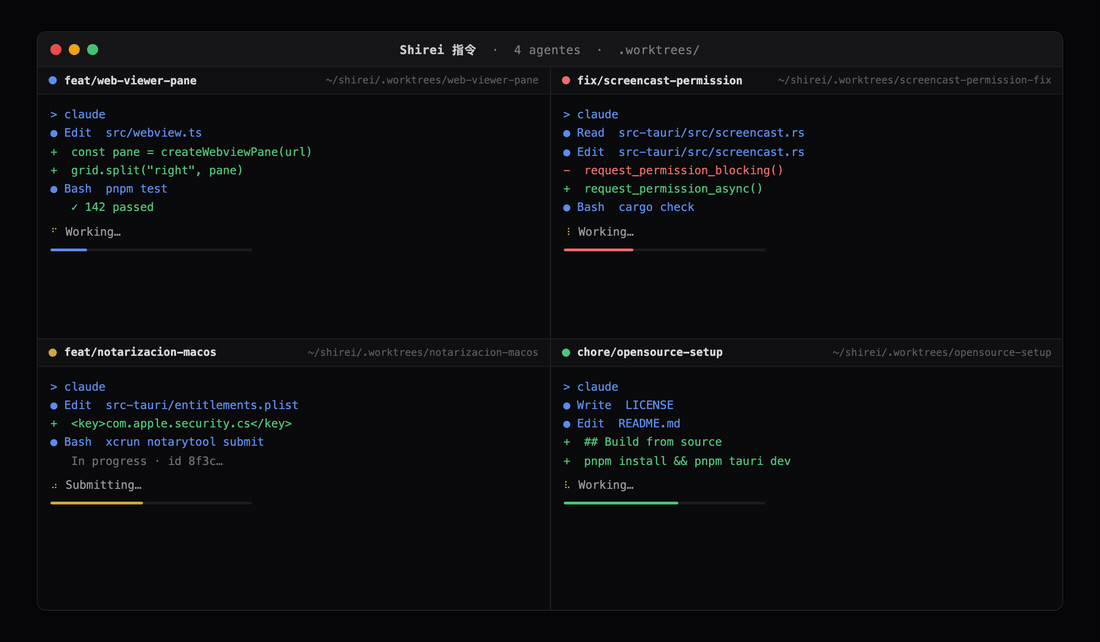Select the chore/opensource-setup pane title
The height and width of the screenshot is (642, 1100).
pyautogui.click(x=650, y=352)
